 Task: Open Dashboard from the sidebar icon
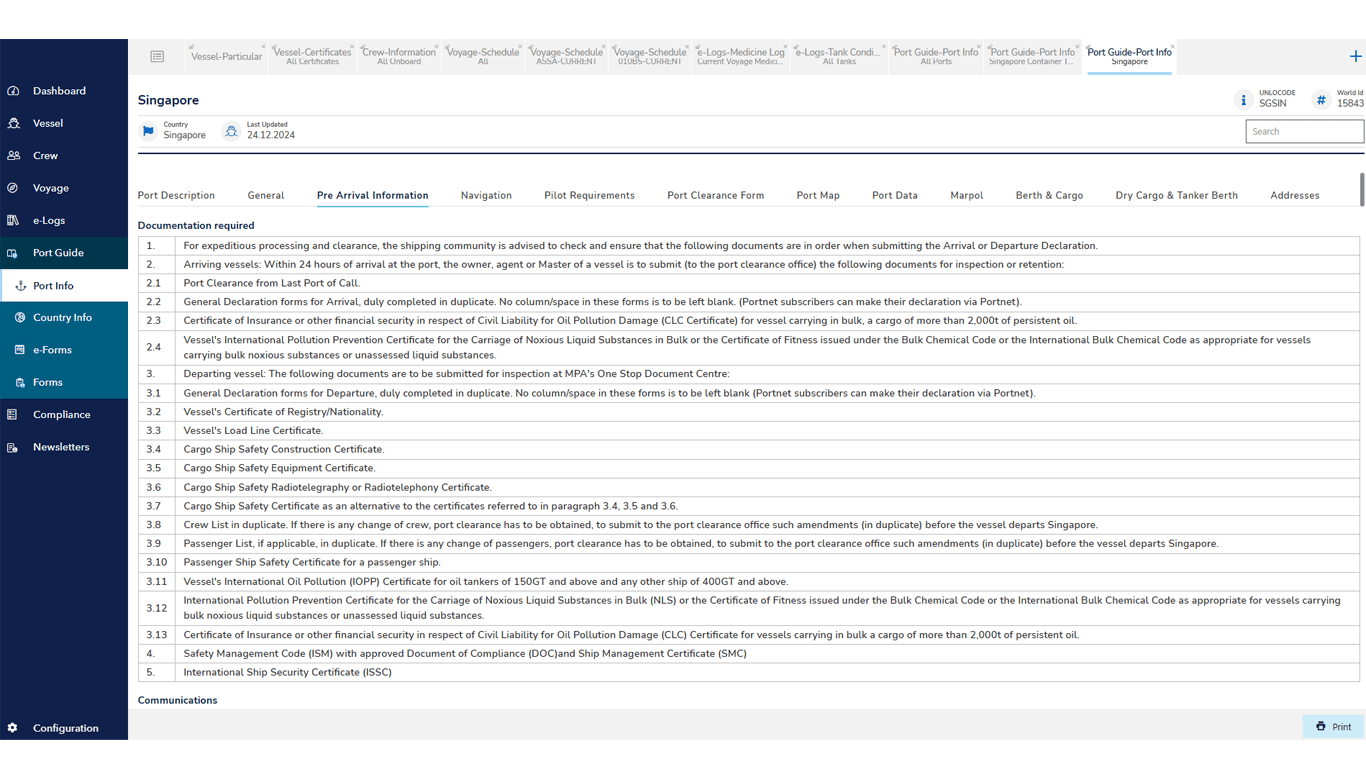(14, 91)
